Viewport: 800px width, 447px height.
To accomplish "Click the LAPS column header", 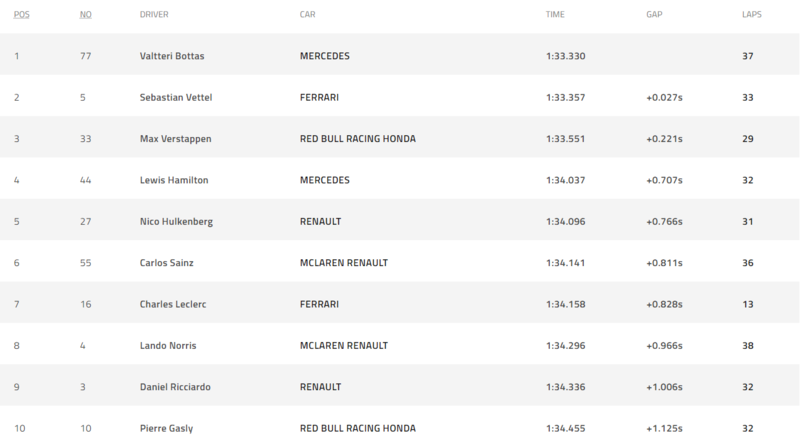I will point(752,14).
